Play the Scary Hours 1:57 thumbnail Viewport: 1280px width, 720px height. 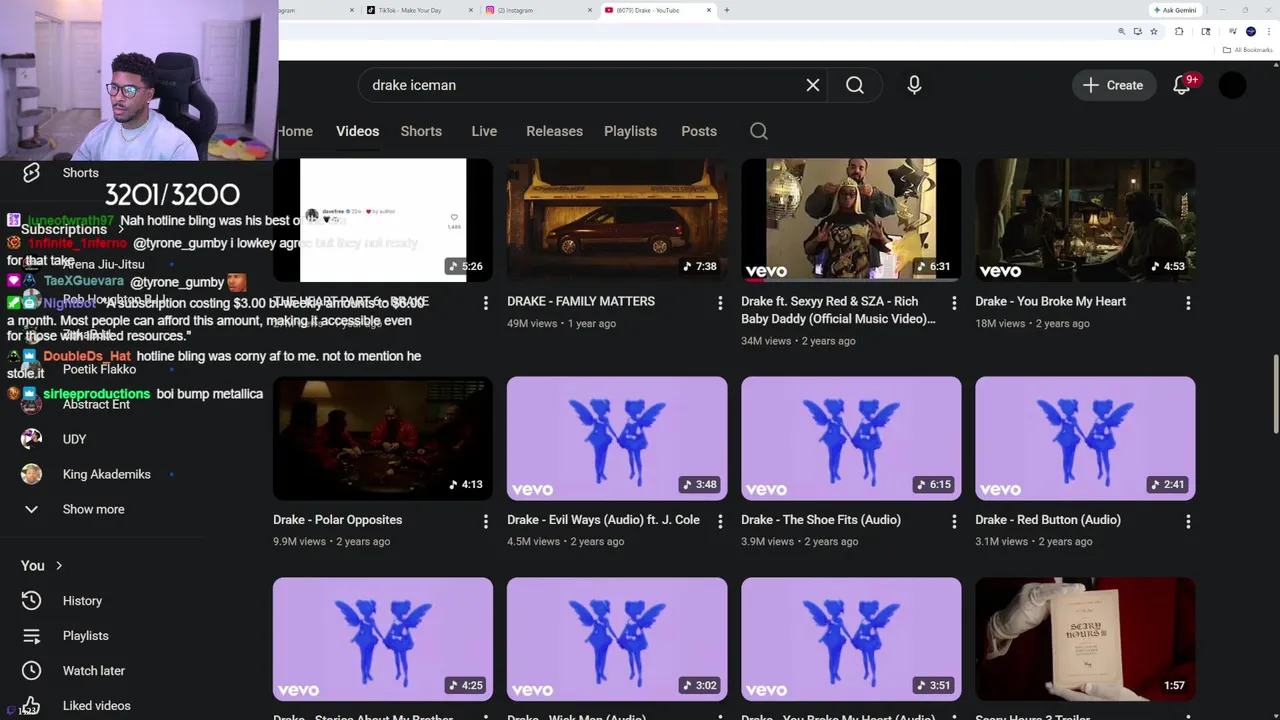[1085, 639]
